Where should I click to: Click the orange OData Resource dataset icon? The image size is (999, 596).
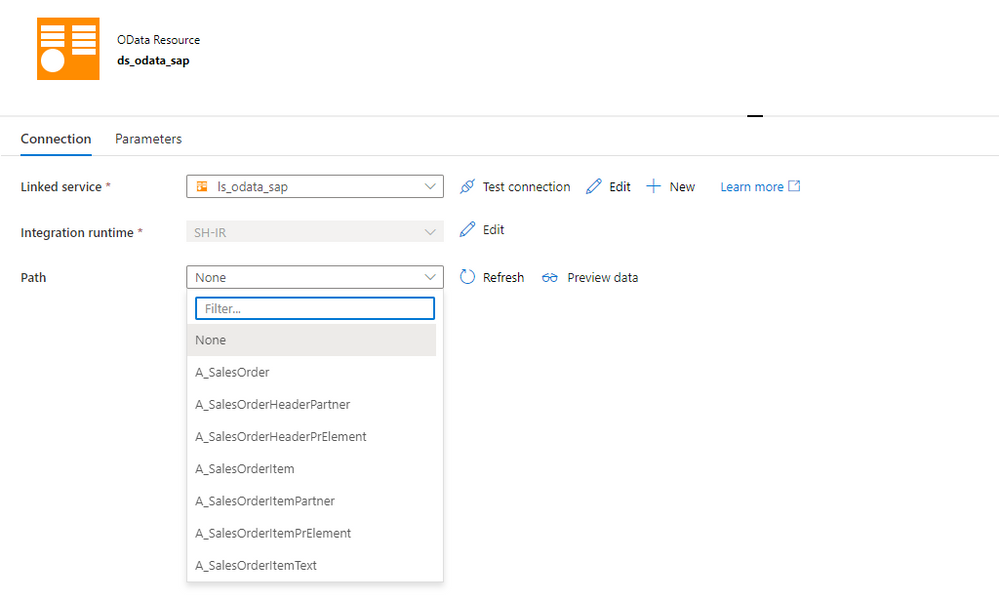tap(68, 49)
